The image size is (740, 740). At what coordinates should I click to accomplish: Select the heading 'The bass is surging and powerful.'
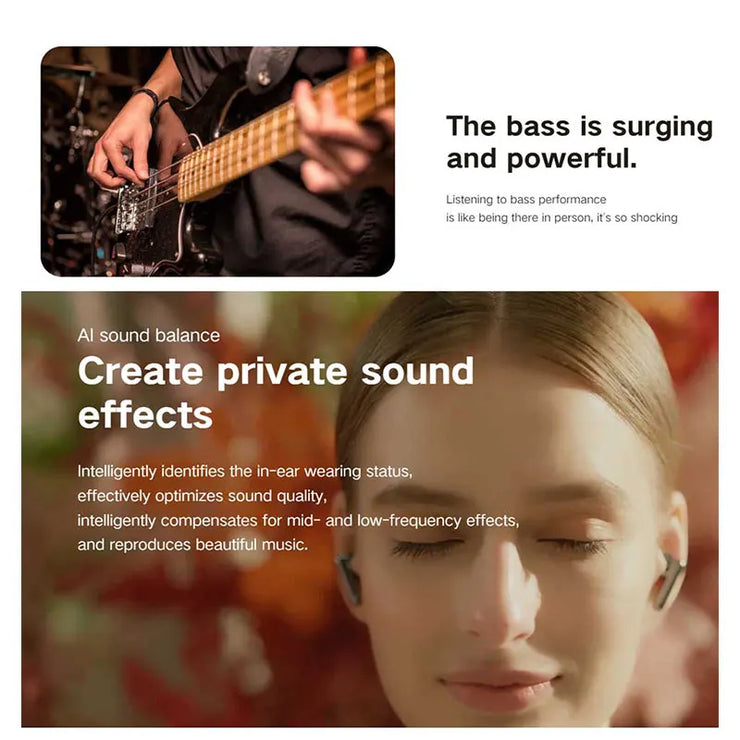tap(579, 142)
